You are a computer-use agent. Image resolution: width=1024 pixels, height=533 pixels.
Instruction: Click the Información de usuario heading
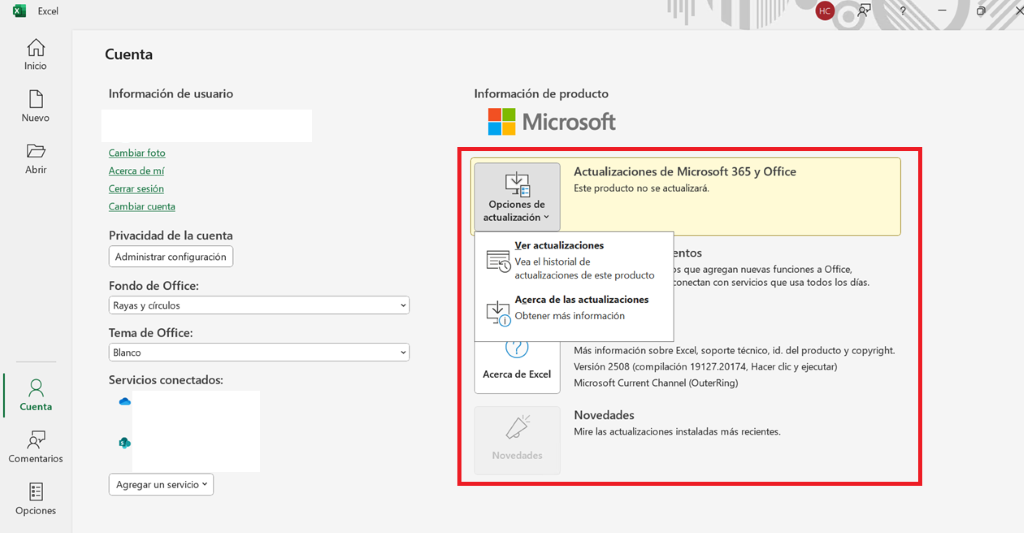pyautogui.click(x=170, y=93)
